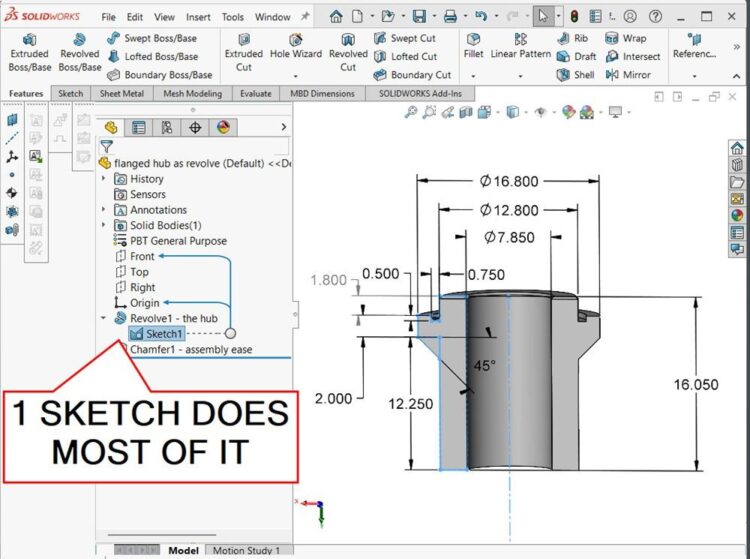This screenshot has width=750, height=559.
Task: Select the Swept Cut tool
Action: [x=405, y=38]
